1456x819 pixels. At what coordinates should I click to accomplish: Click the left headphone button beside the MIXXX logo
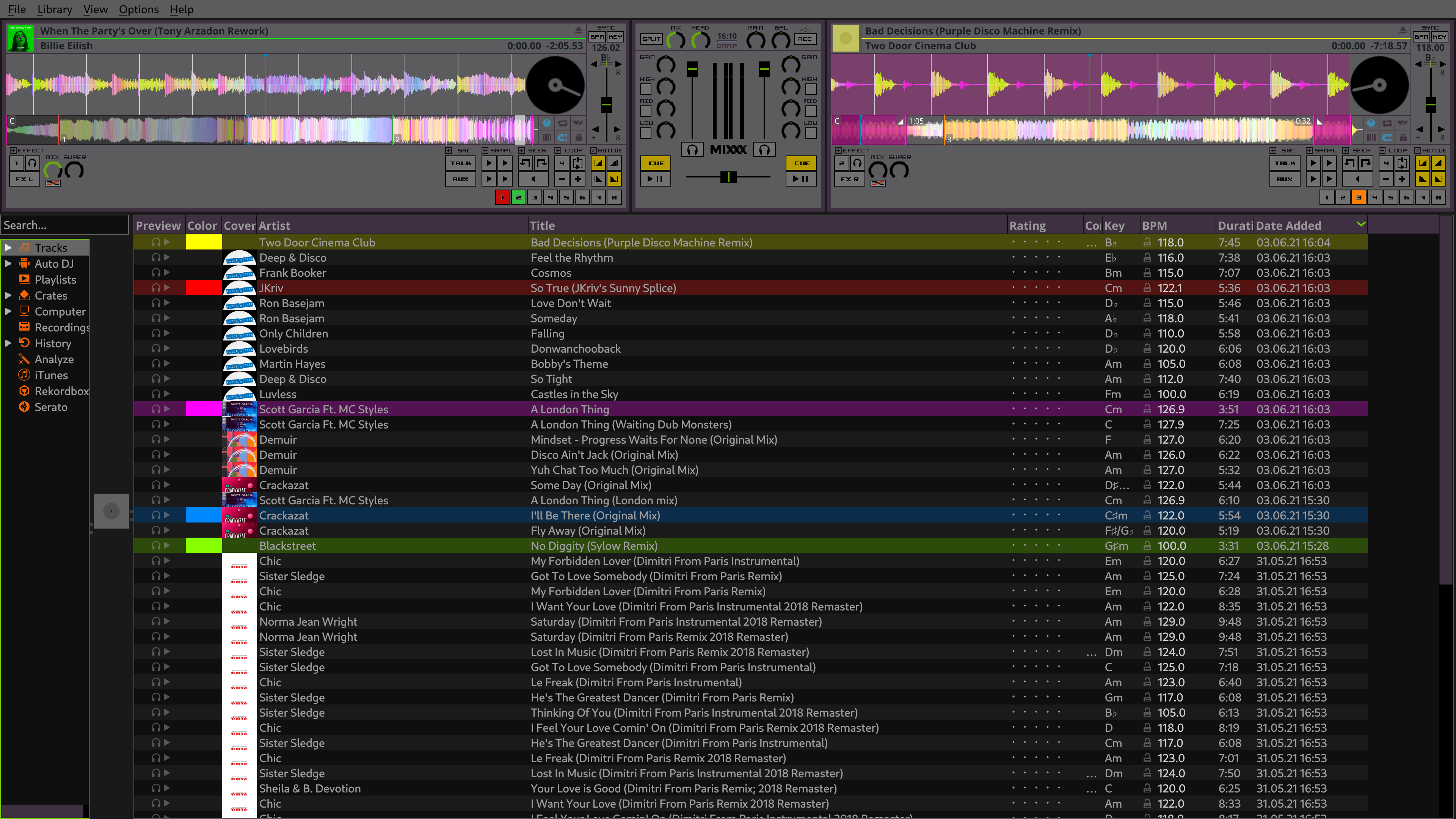pyautogui.click(x=692, y=149)
